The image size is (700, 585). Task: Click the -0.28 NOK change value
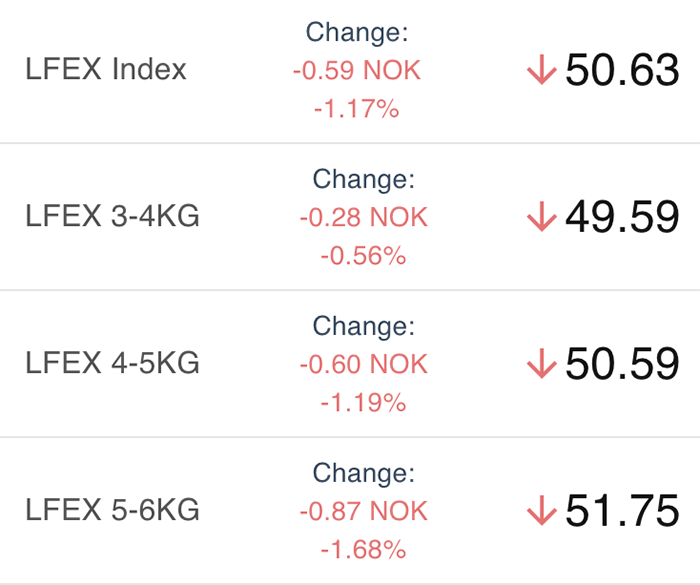pyautogui.click(x=364, y=217)
